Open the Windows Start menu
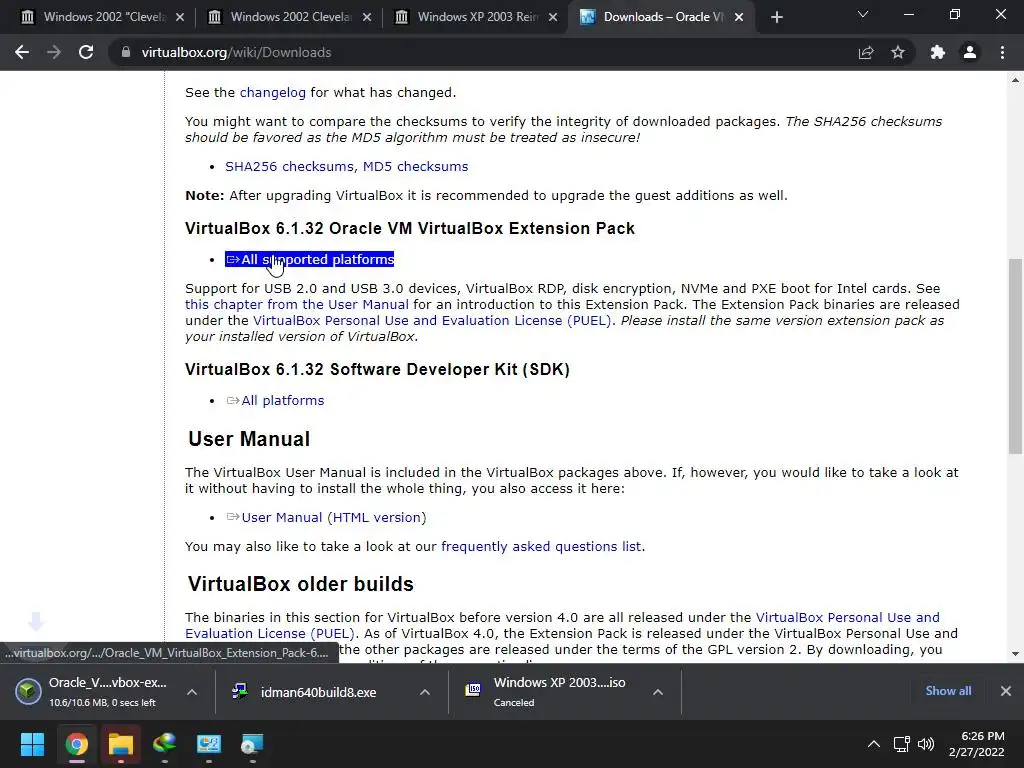Image resolution: width=1024 pixels, height=768 pixels. click(x=32, y=744)
